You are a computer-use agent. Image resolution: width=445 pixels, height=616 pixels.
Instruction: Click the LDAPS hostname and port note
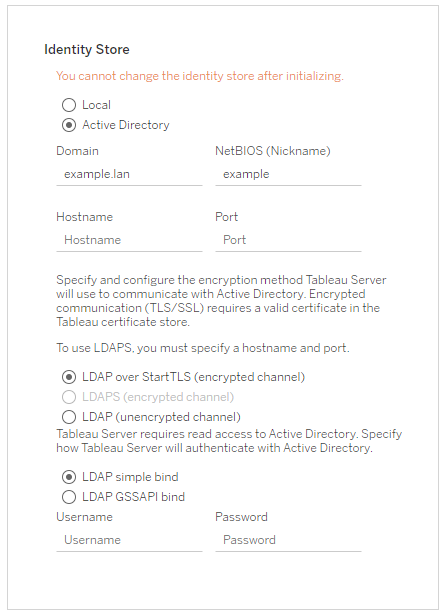[203, 348]
